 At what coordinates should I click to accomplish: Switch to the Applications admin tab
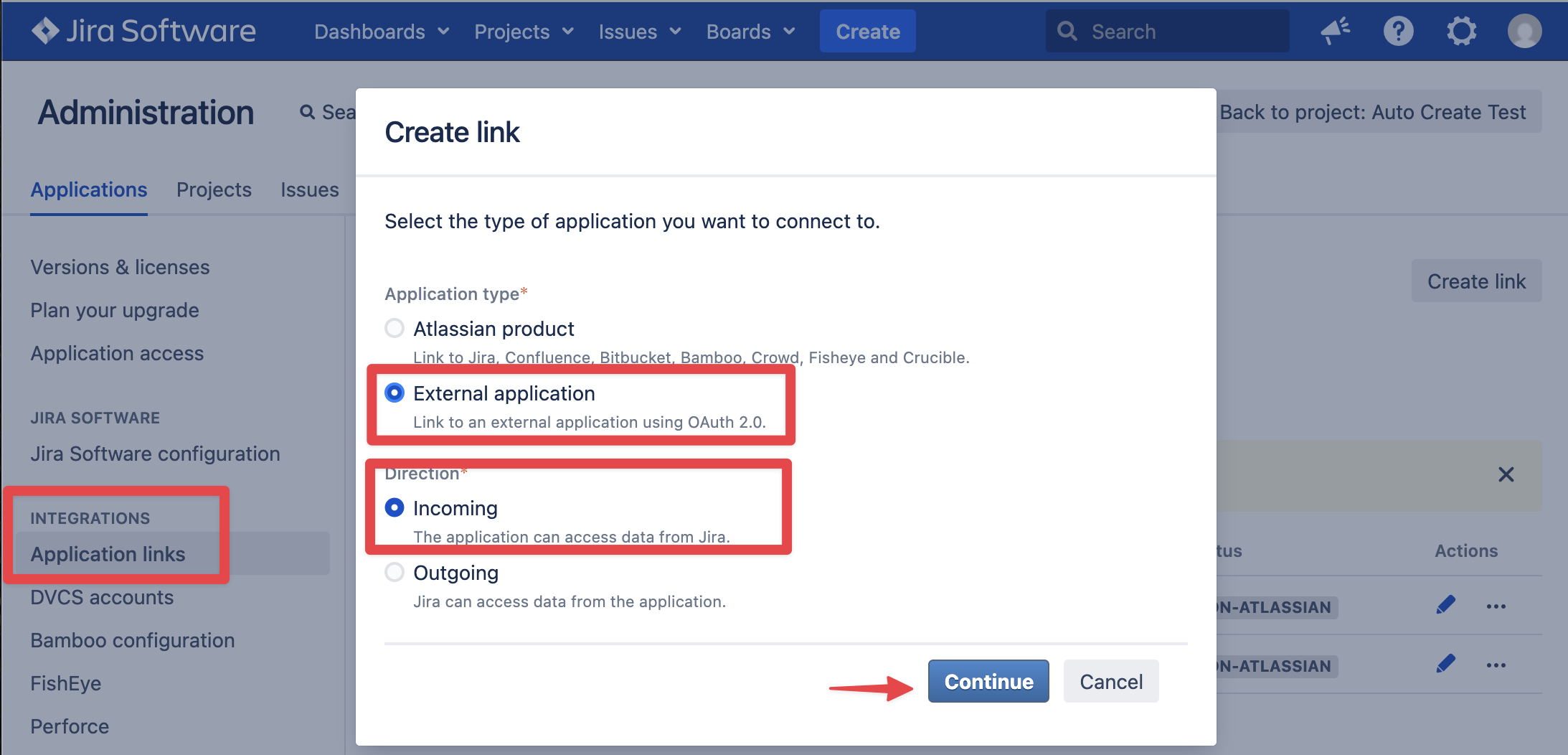pos(89,189)
